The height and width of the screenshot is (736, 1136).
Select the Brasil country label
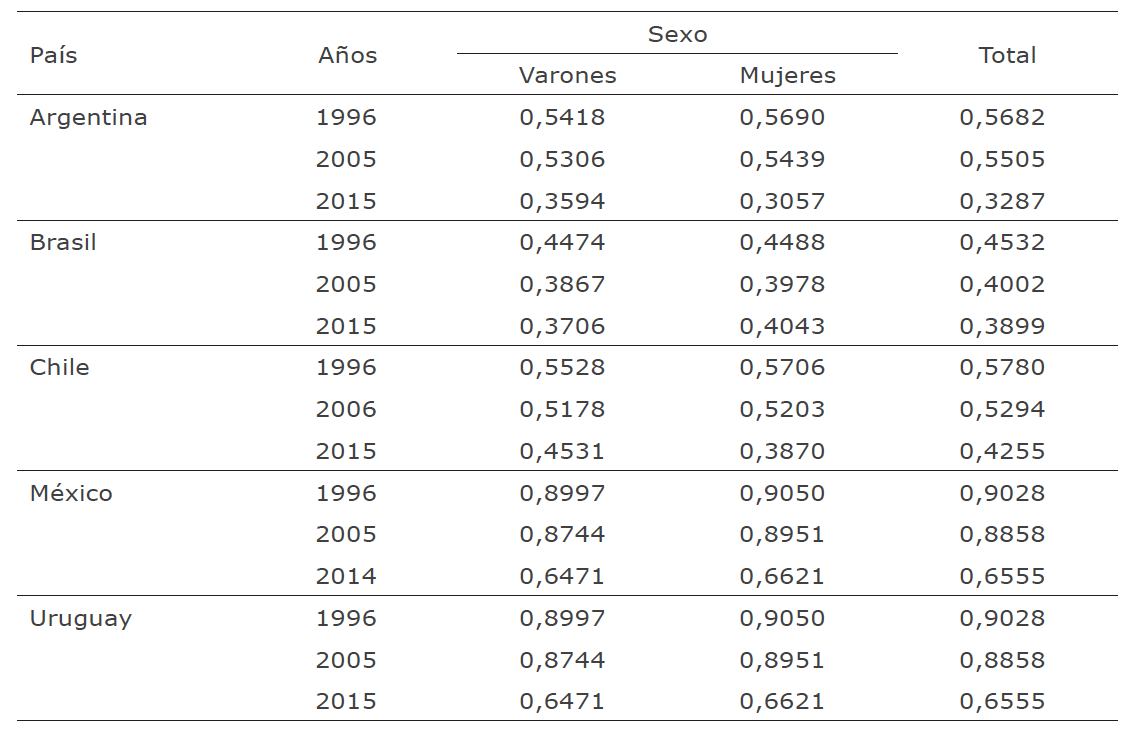[x=63, y=242]
